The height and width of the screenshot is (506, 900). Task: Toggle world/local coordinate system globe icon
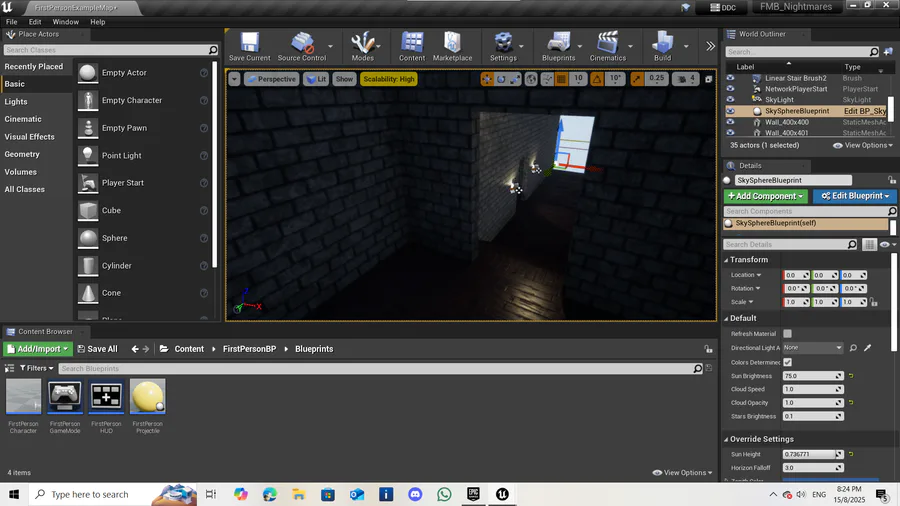point(531,79)
